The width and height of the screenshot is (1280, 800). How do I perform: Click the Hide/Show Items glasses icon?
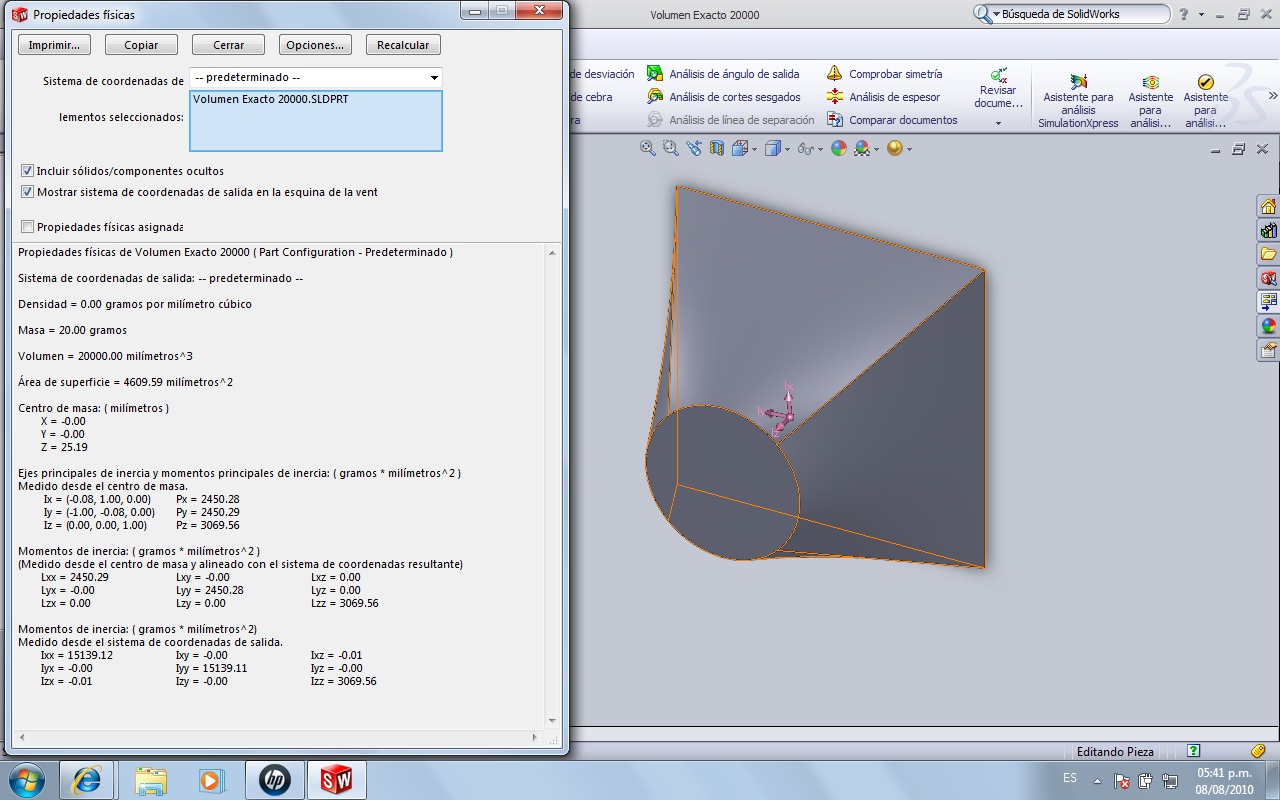point(806,148)
